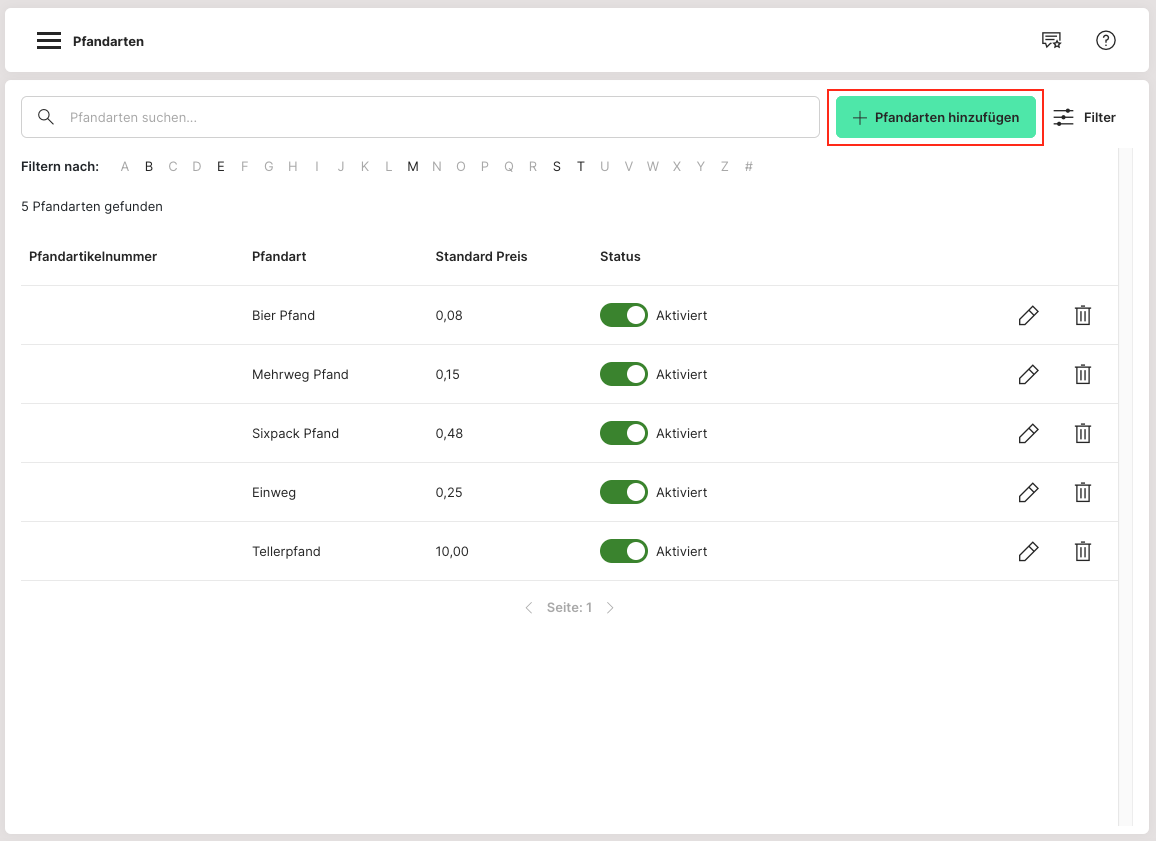Filter list by letter M
The image size is (1156, 841).
(x=412, y=167)
